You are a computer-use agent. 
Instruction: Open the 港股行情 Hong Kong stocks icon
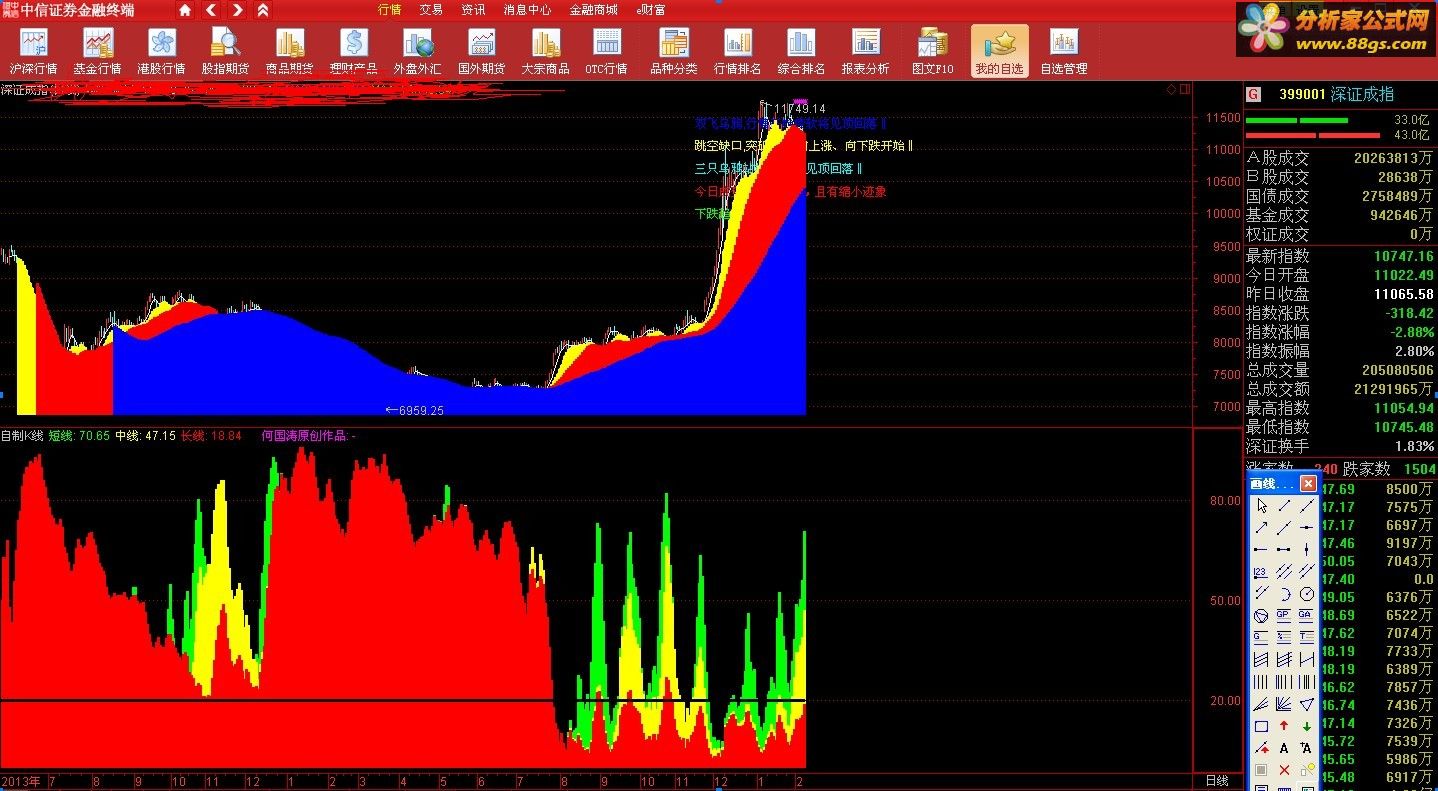(x=161, y=51)
